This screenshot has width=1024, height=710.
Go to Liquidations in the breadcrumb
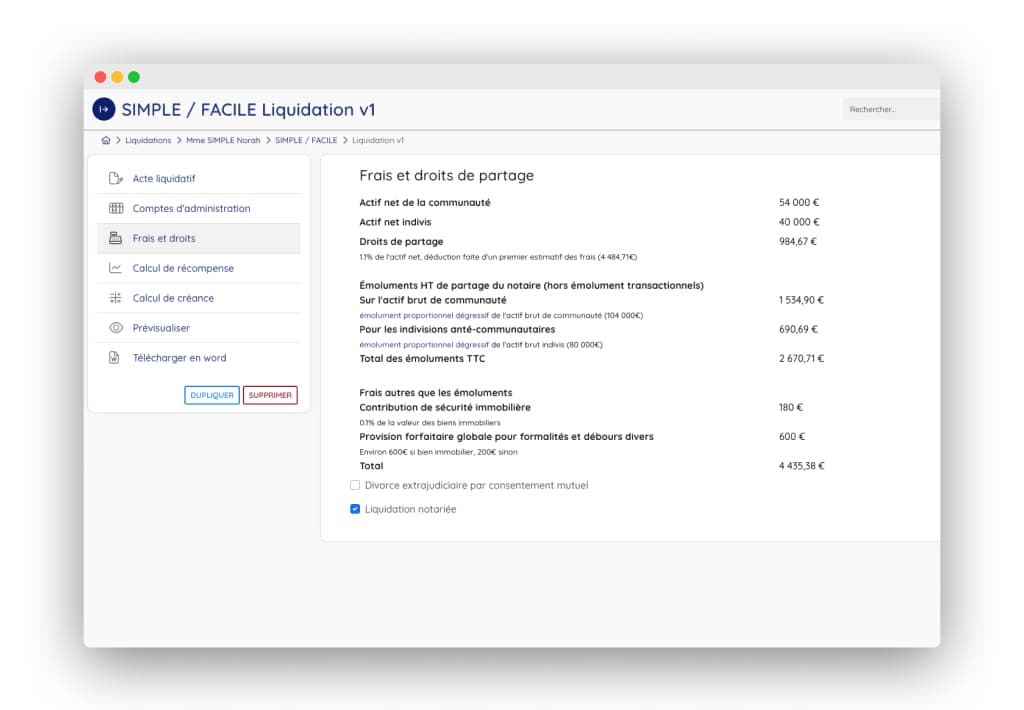coord(148,141)
